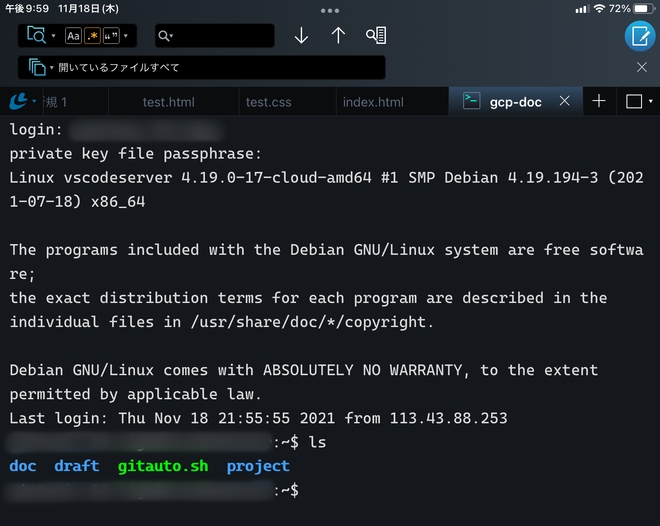
Task: Show all search results list icon
Action: pyautogui.click(x=376, y=35)
